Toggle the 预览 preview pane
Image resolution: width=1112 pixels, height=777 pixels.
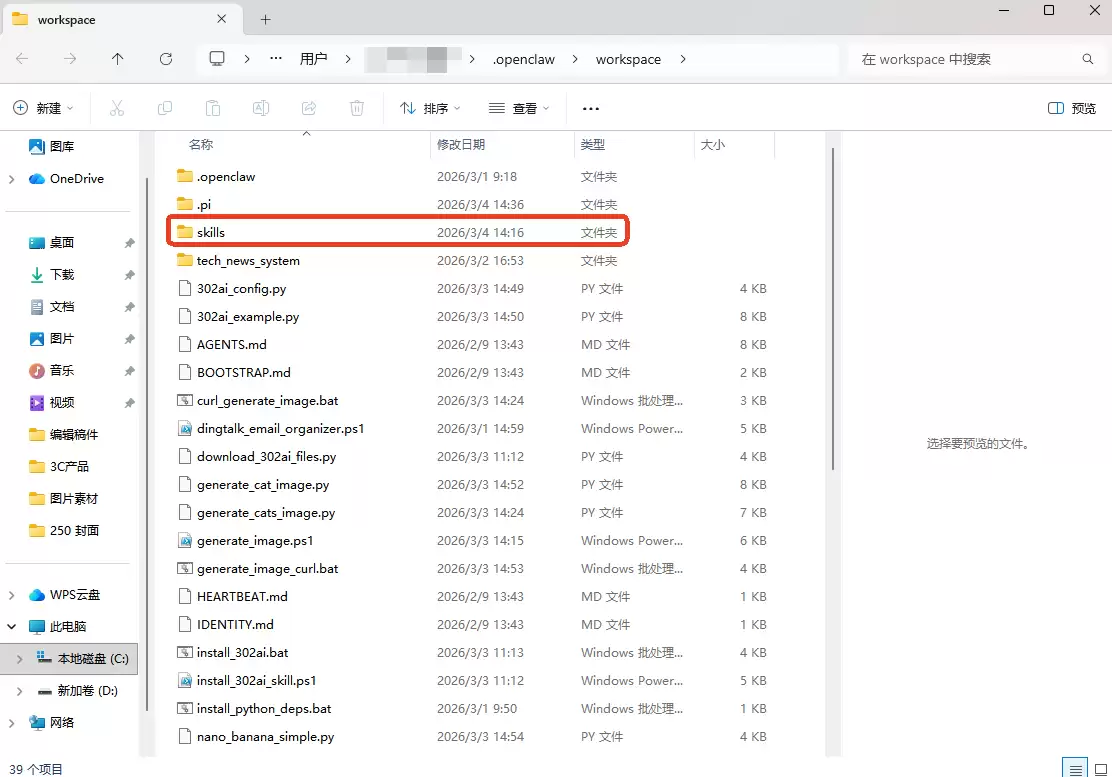[x=1072, y=108]
